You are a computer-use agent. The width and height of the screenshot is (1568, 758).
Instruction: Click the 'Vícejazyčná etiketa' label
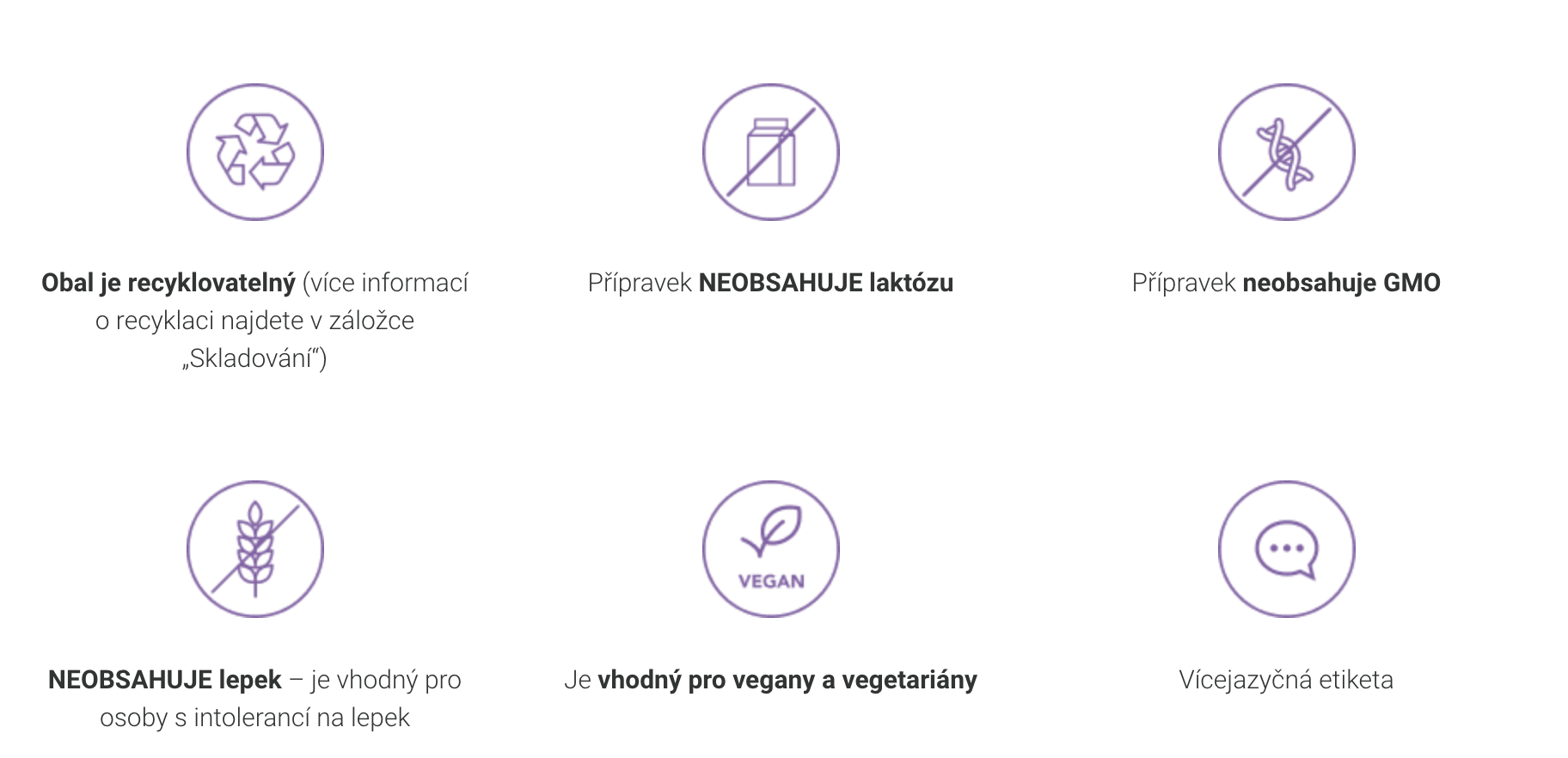(x=1286, y=680)
